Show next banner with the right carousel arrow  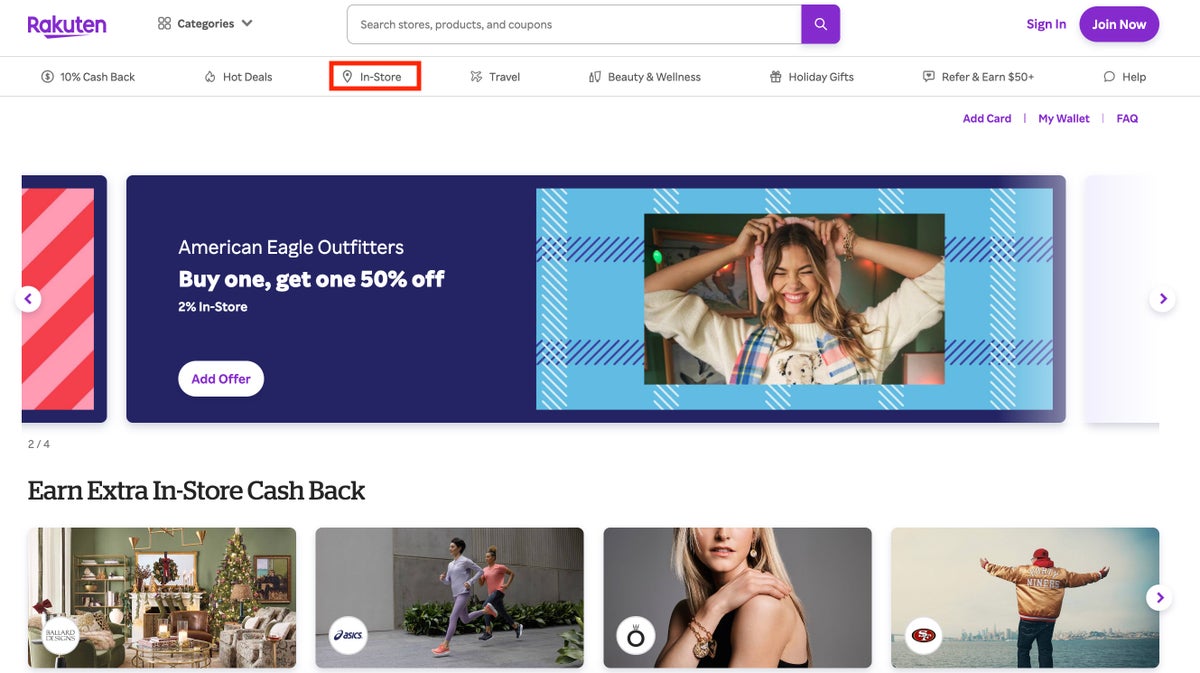[x=1162, y=298]
